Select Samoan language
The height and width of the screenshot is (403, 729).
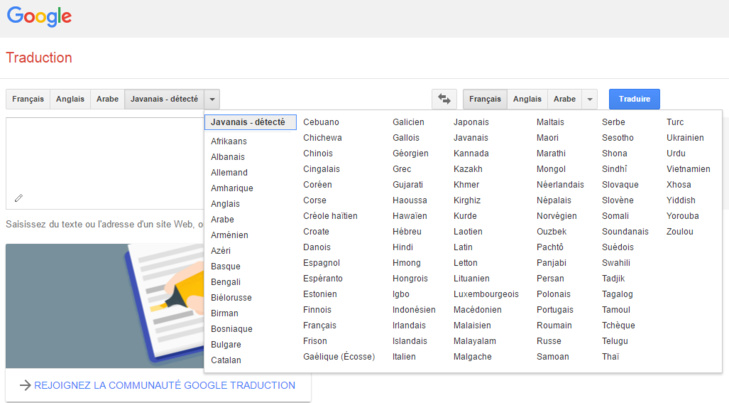click(553, 357)
